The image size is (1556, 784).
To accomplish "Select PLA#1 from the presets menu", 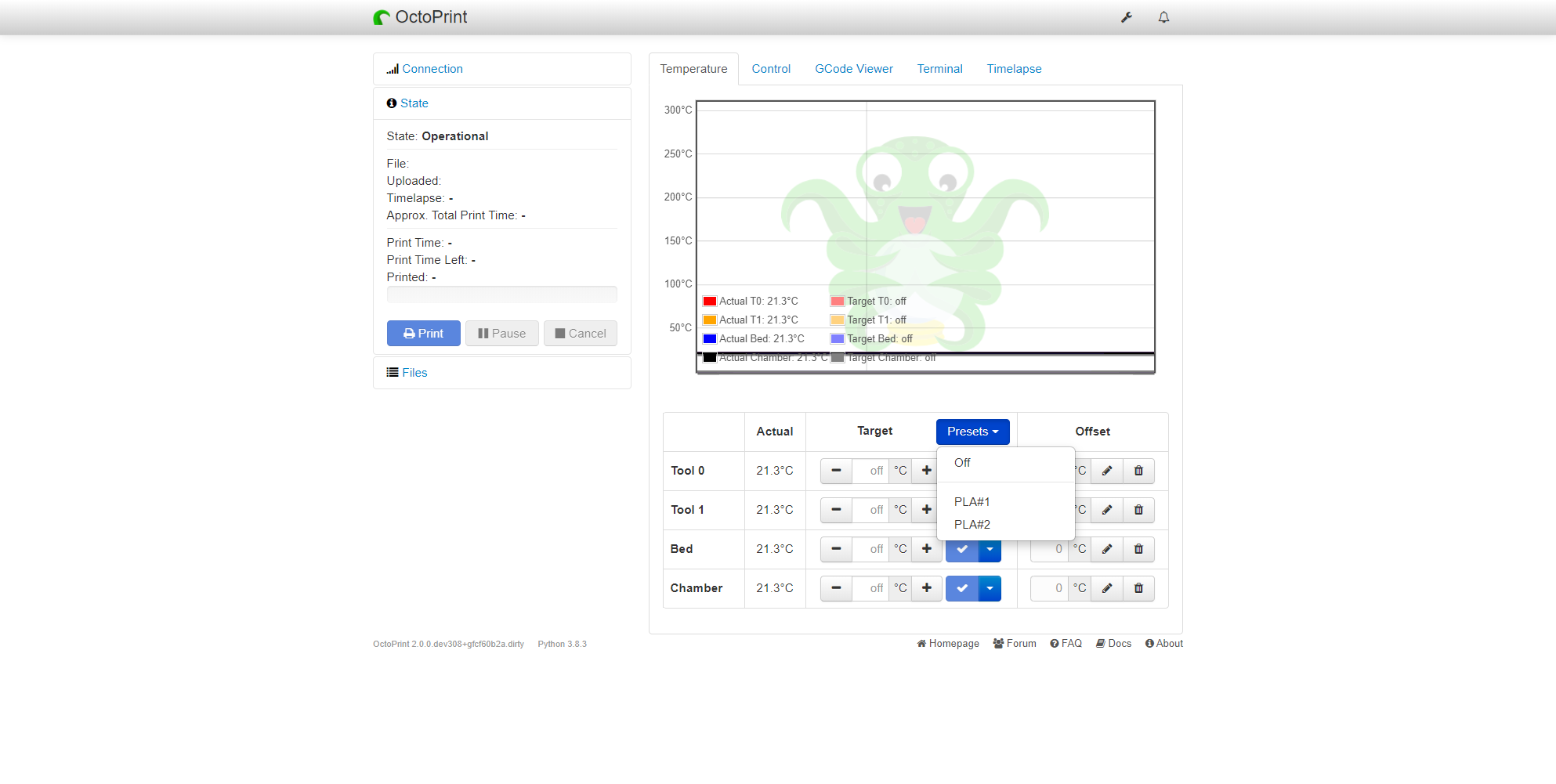I will pyautogui.click(x=972, y=502).
